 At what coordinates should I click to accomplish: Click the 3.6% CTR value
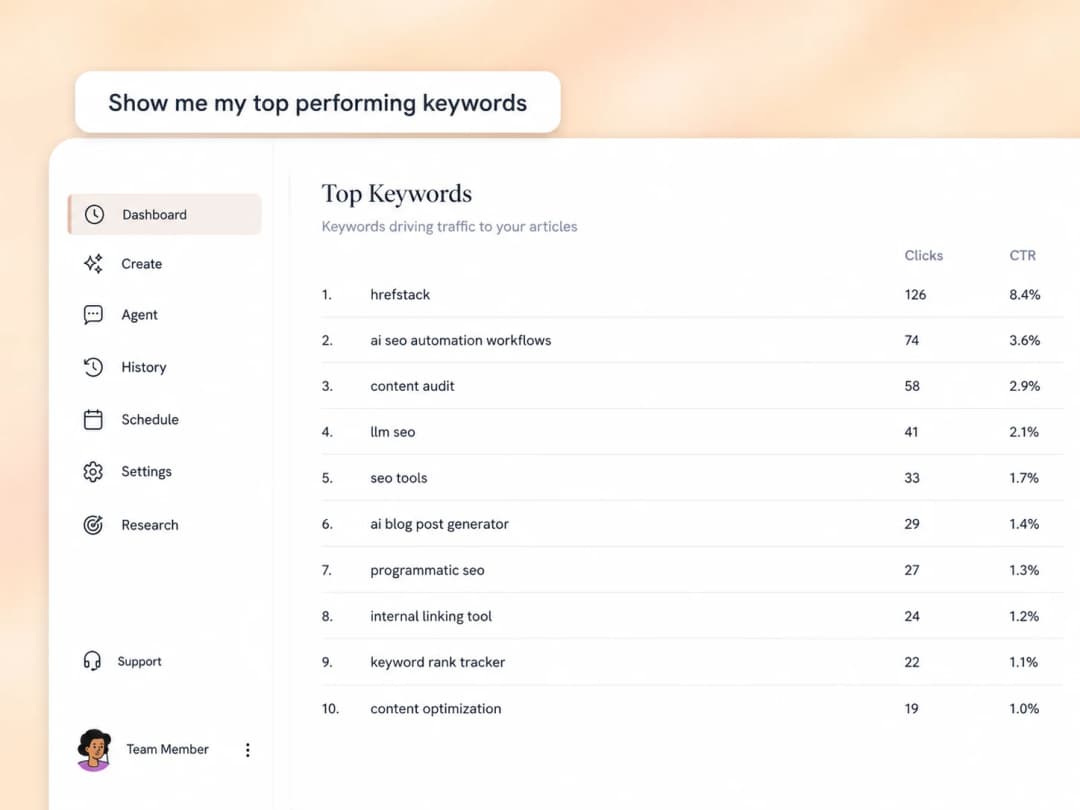[1025, 340]
